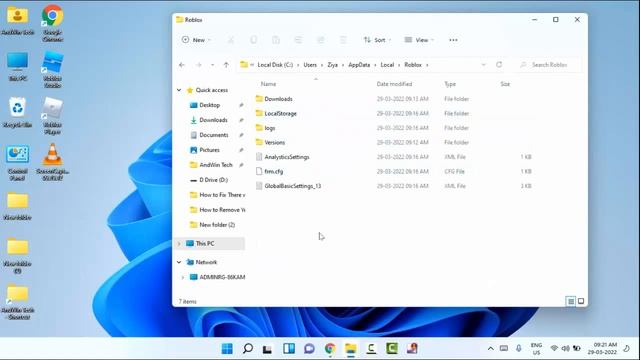Screen dimensions: 640x360
Task: Open the Windows Start menu
Action: coord(227,349)
